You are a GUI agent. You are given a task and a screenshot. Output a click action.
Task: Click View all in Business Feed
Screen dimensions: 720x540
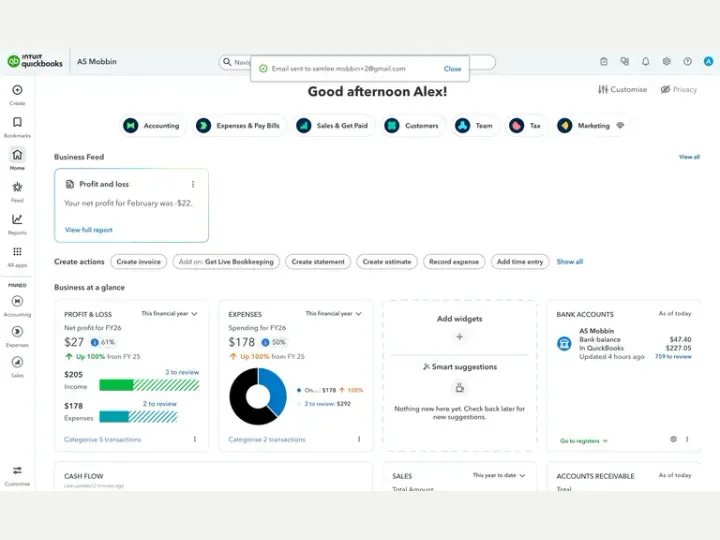click(689, 157)
